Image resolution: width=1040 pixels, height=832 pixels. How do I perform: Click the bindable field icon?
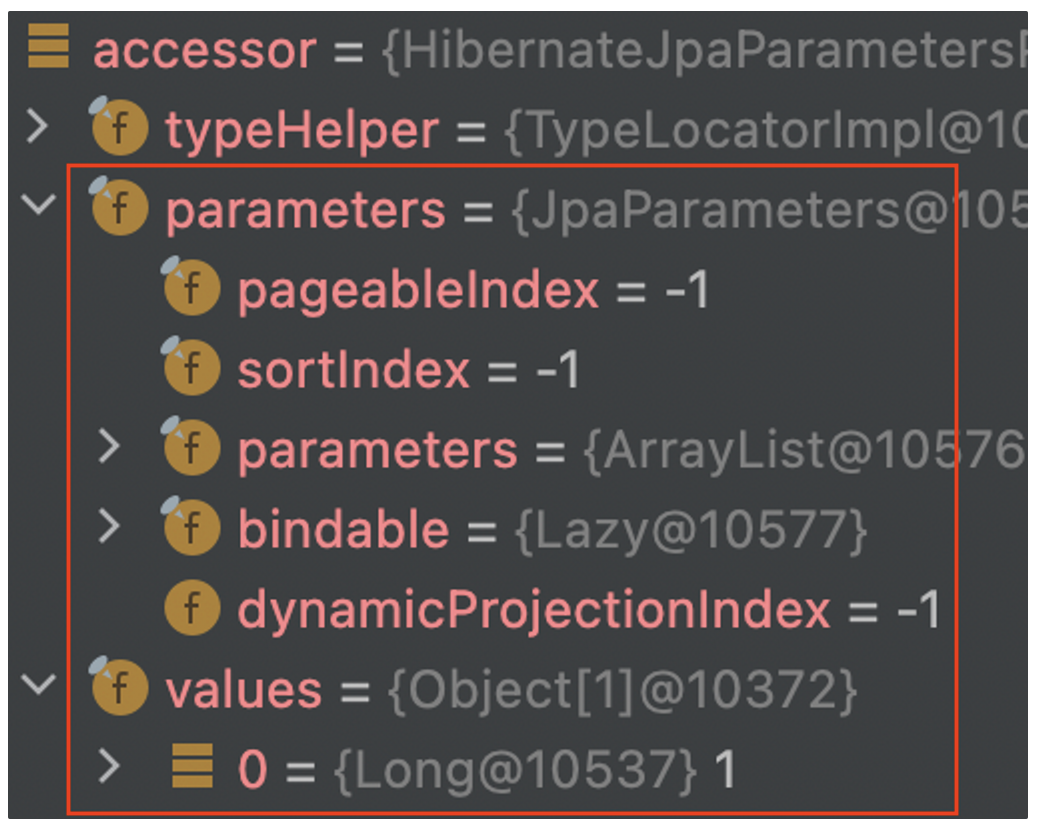[x=191, y=526]
